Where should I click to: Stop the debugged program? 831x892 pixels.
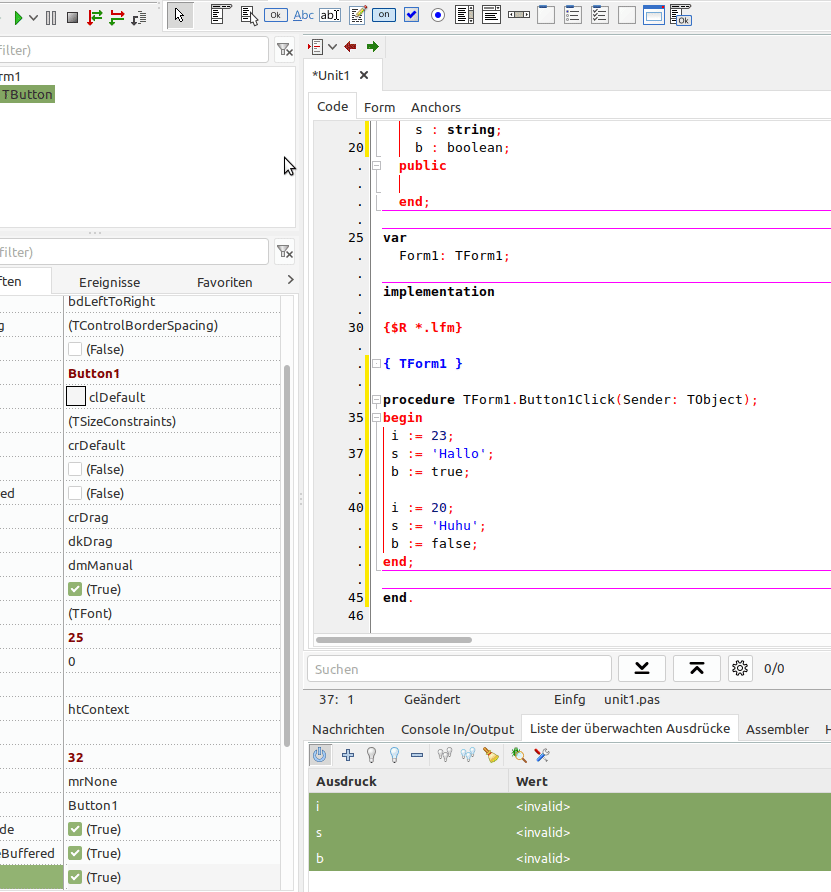72,18
